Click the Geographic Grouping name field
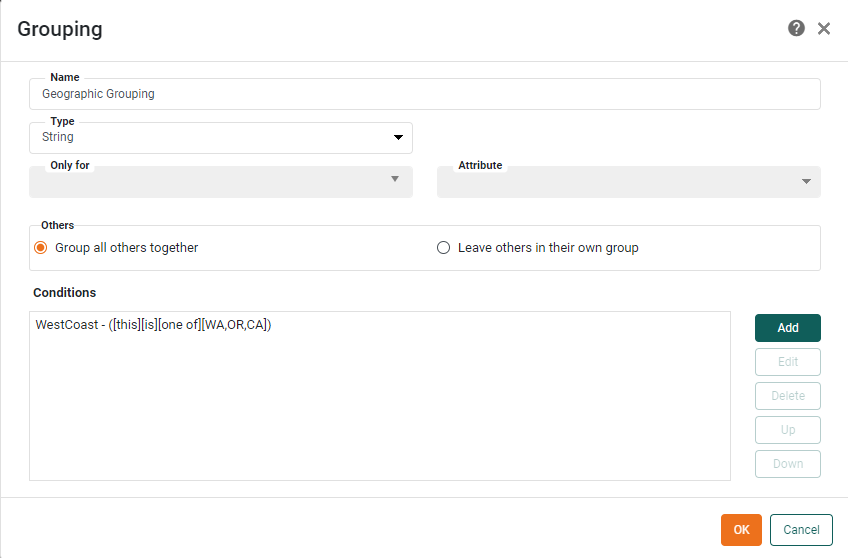Viewport: 848px width, 558px height. tap(424, 94)
